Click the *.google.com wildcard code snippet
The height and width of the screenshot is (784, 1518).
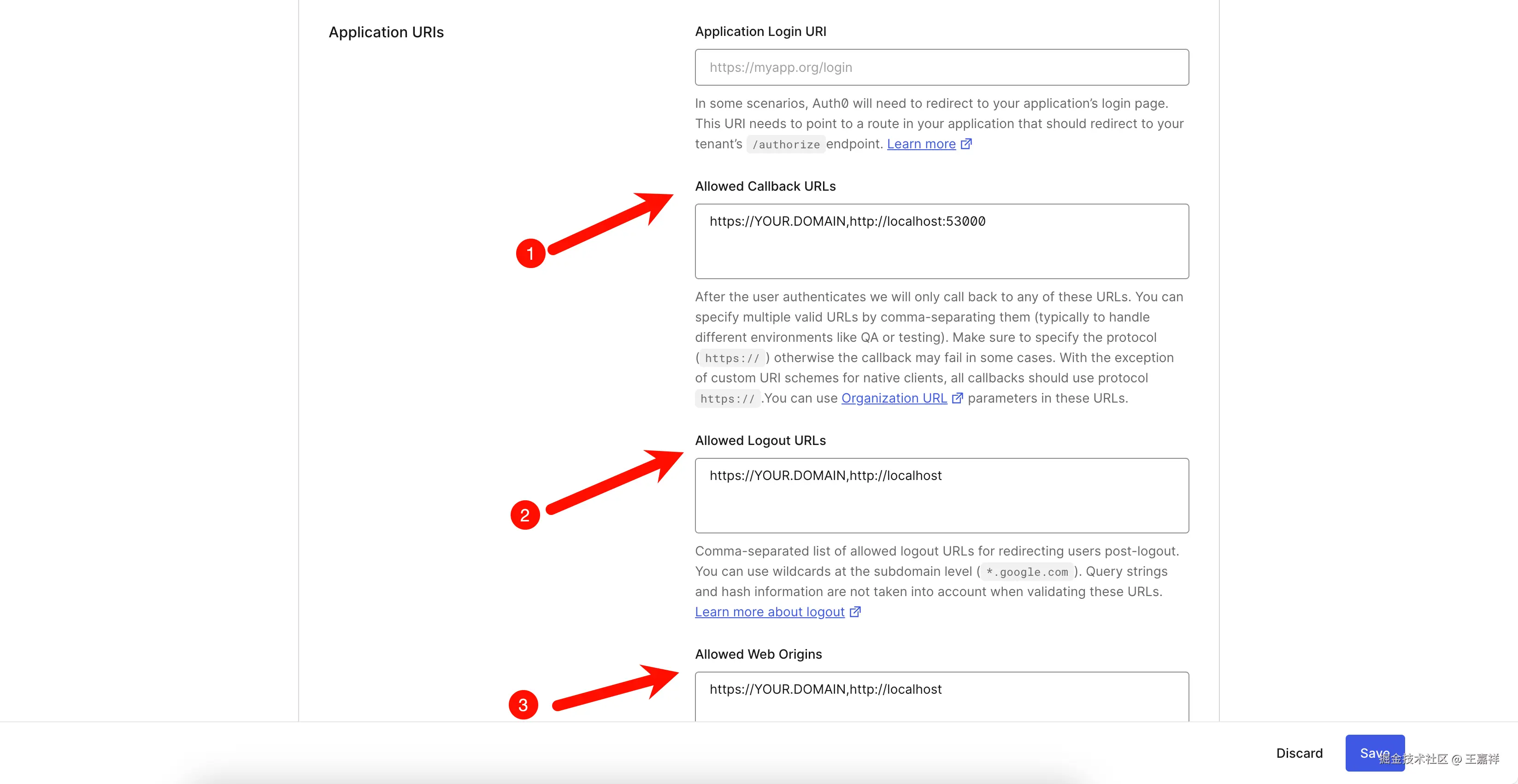[1027, 572]
